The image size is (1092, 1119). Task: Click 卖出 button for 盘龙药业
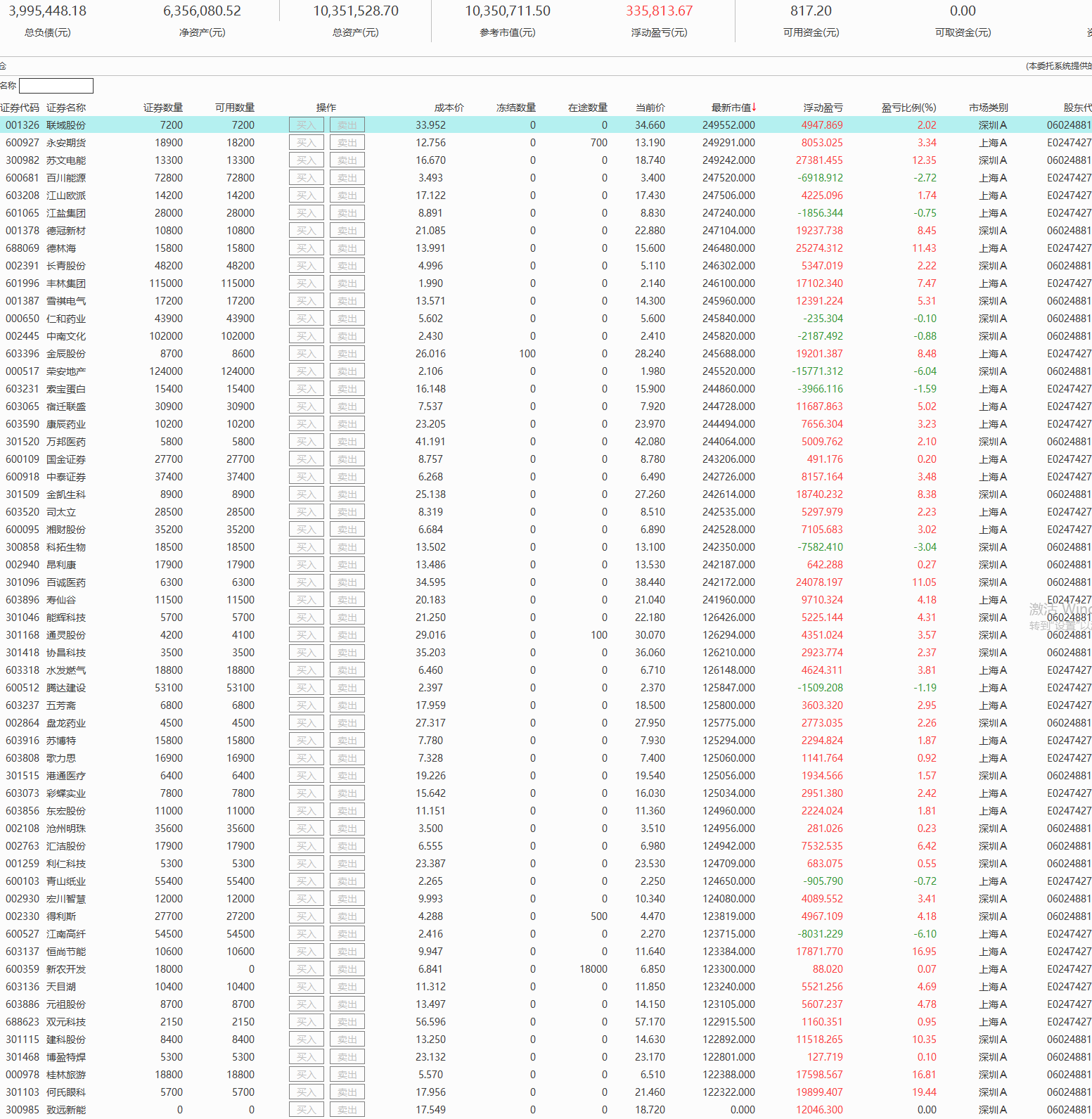(347, 723)
